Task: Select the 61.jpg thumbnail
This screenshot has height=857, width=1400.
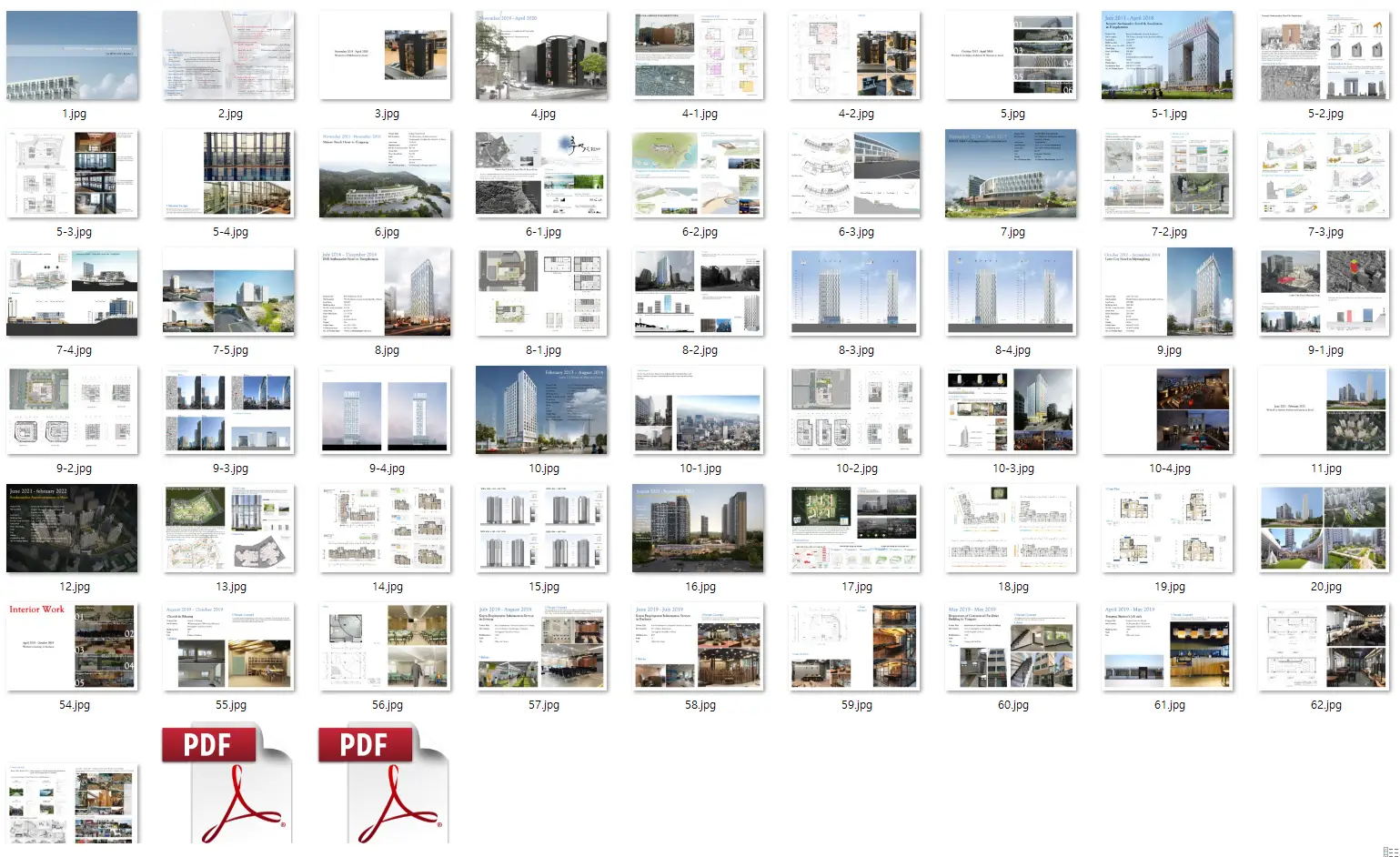Action: 1168,647
